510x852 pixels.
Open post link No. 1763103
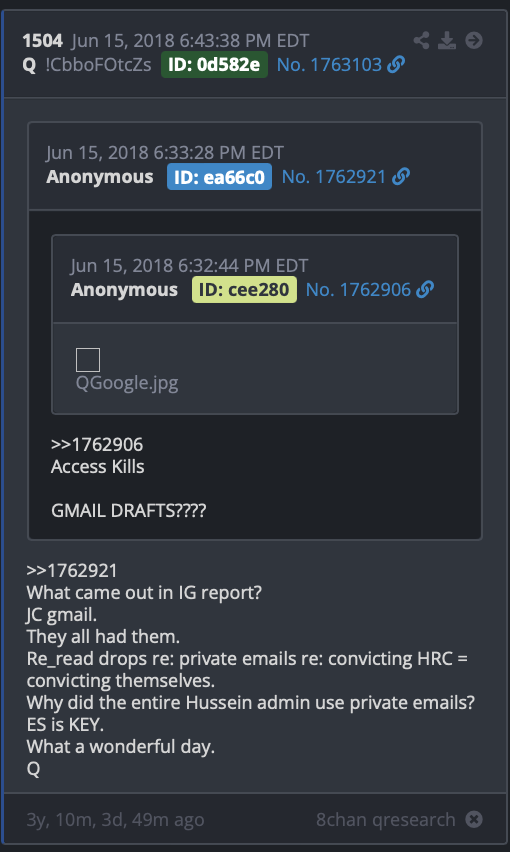[330, 65]
